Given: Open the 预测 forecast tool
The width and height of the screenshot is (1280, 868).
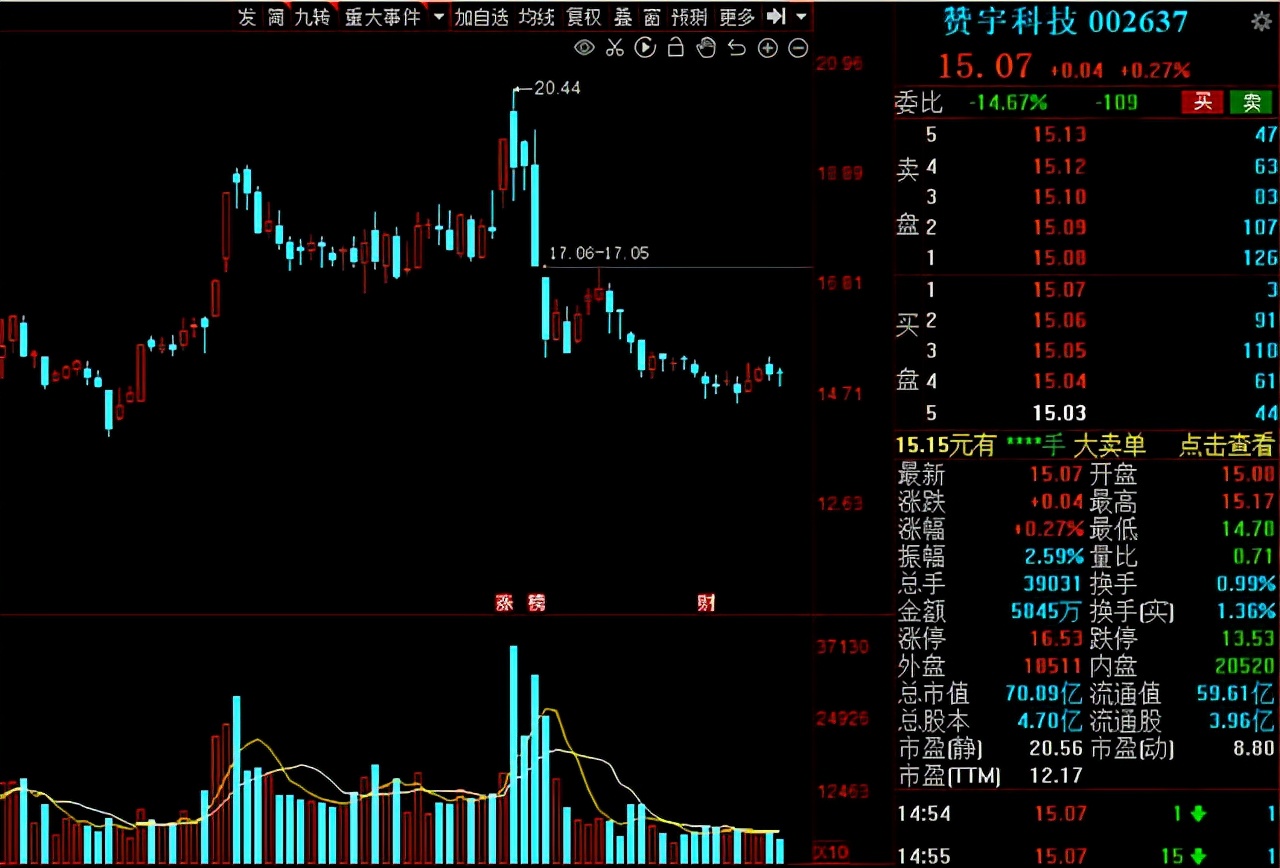Looking at the screenshot, I should tap(690, 17).
